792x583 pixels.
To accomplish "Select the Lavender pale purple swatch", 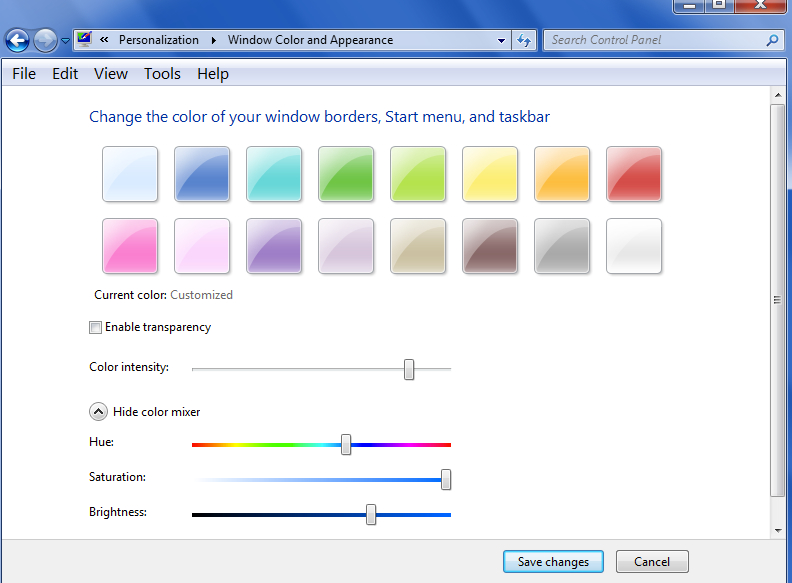I will [346, 246].
